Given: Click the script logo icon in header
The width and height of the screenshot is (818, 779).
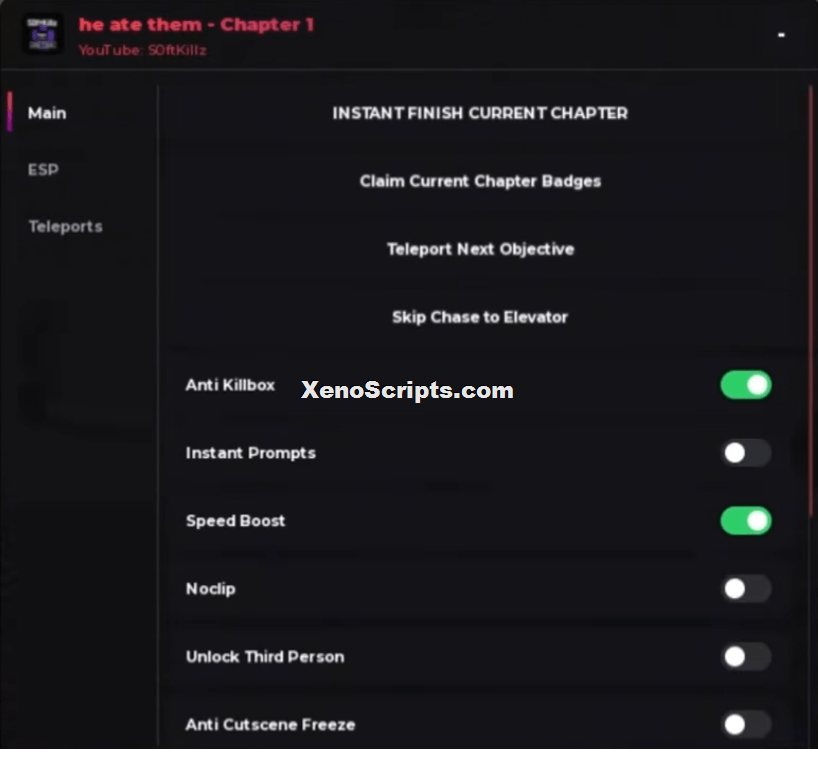Looking at the screenshot, I should [43, 34].
